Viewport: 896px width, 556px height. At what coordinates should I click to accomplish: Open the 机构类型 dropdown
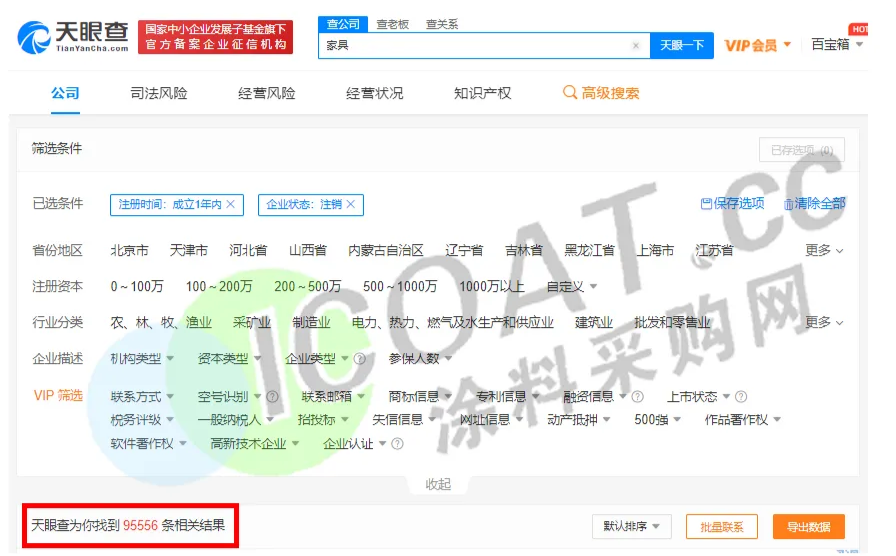[142, 359]
